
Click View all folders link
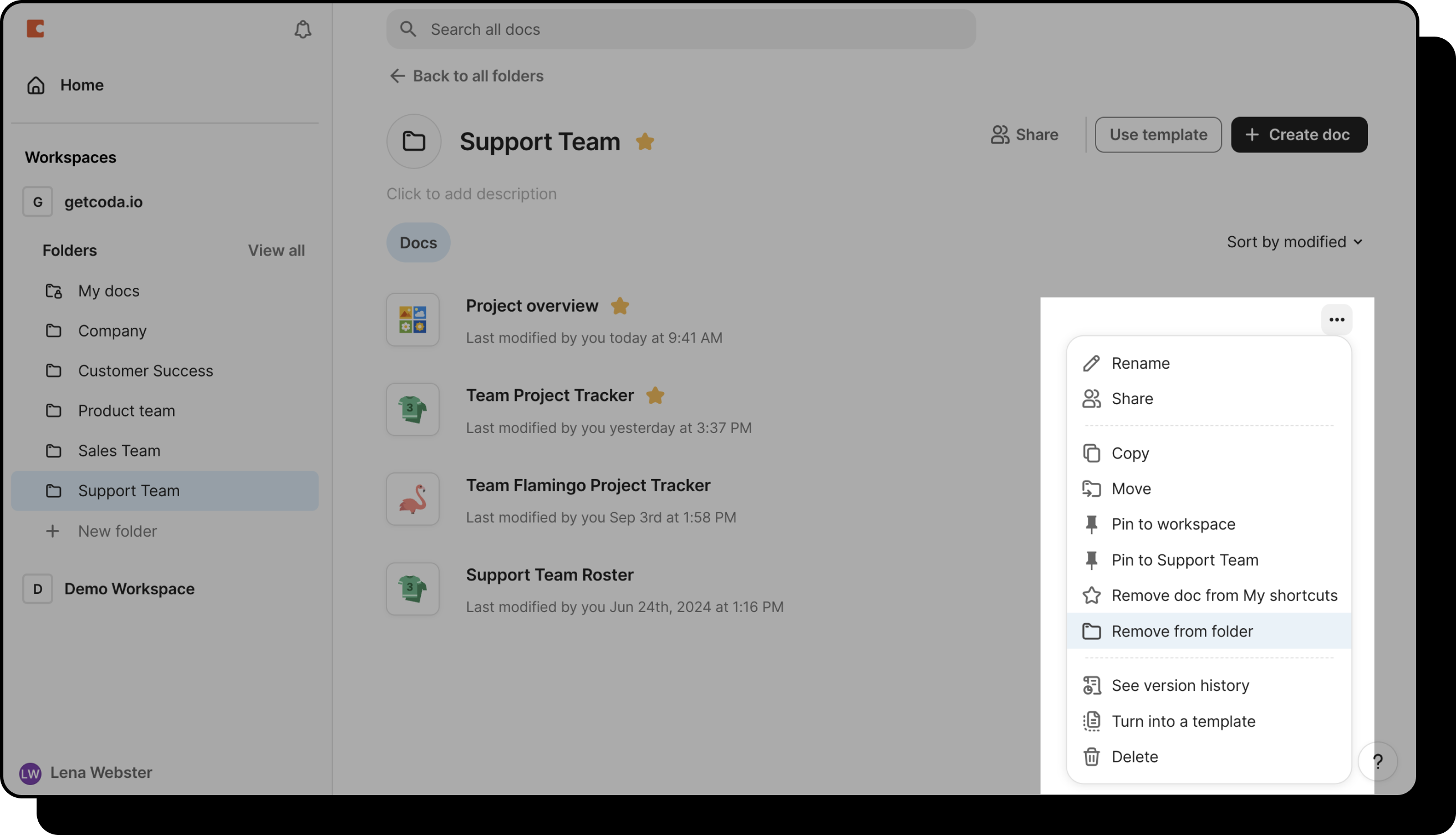(x=277, y=251)
